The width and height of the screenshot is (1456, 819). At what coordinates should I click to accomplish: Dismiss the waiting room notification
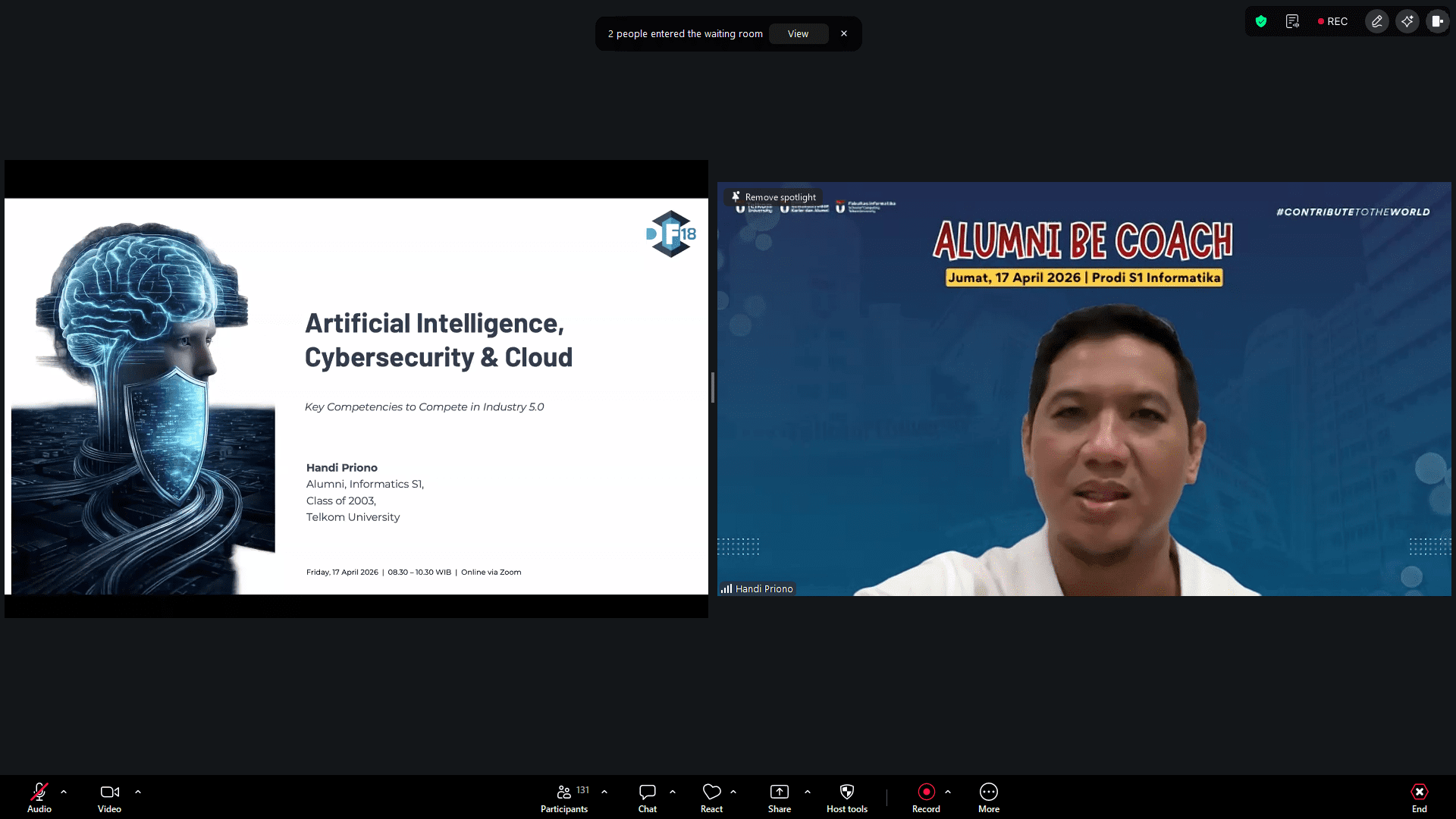[844, 34]
